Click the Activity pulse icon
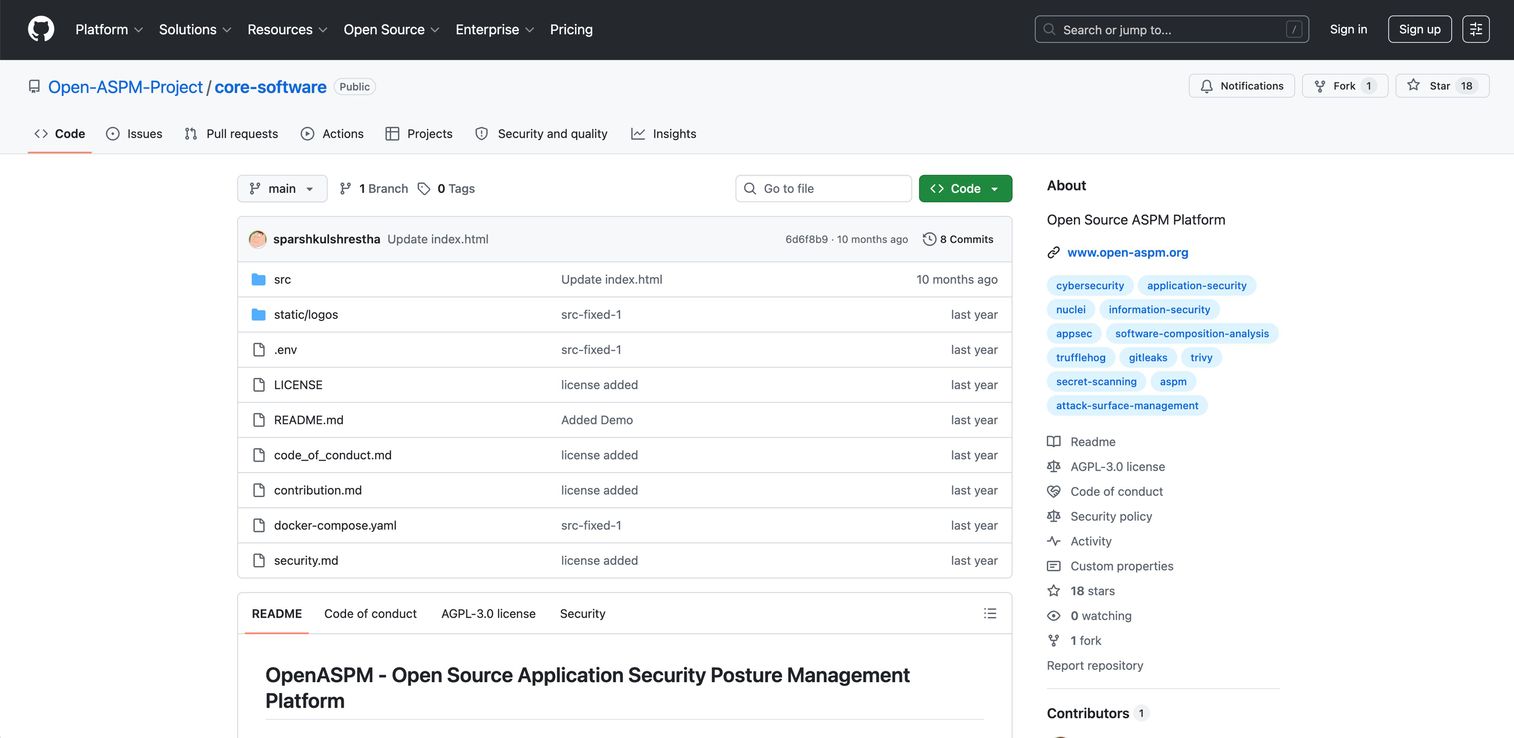This screenshot has height=738, width=1514. point(1054,541)
